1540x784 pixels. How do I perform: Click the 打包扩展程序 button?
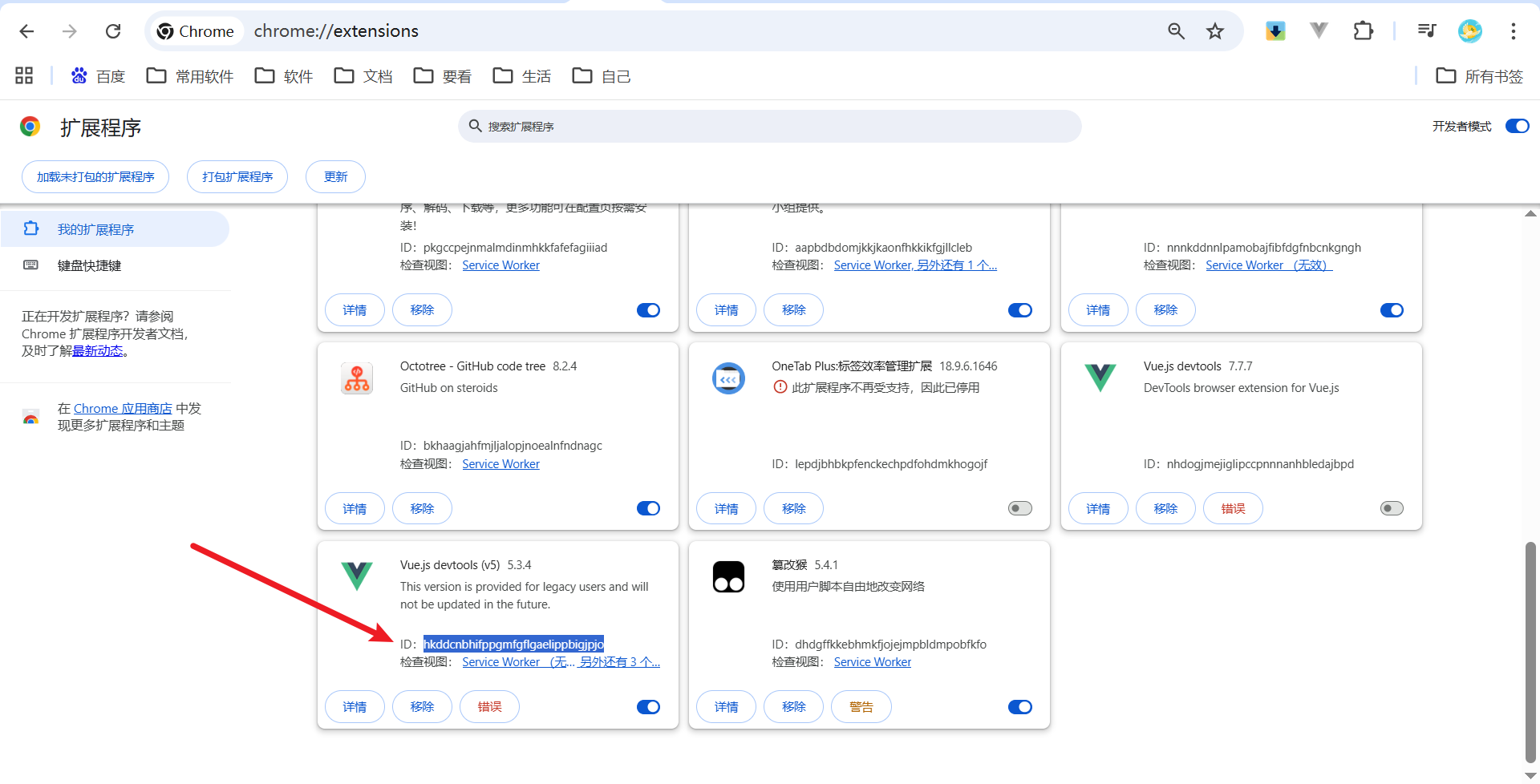click(237, 176)
